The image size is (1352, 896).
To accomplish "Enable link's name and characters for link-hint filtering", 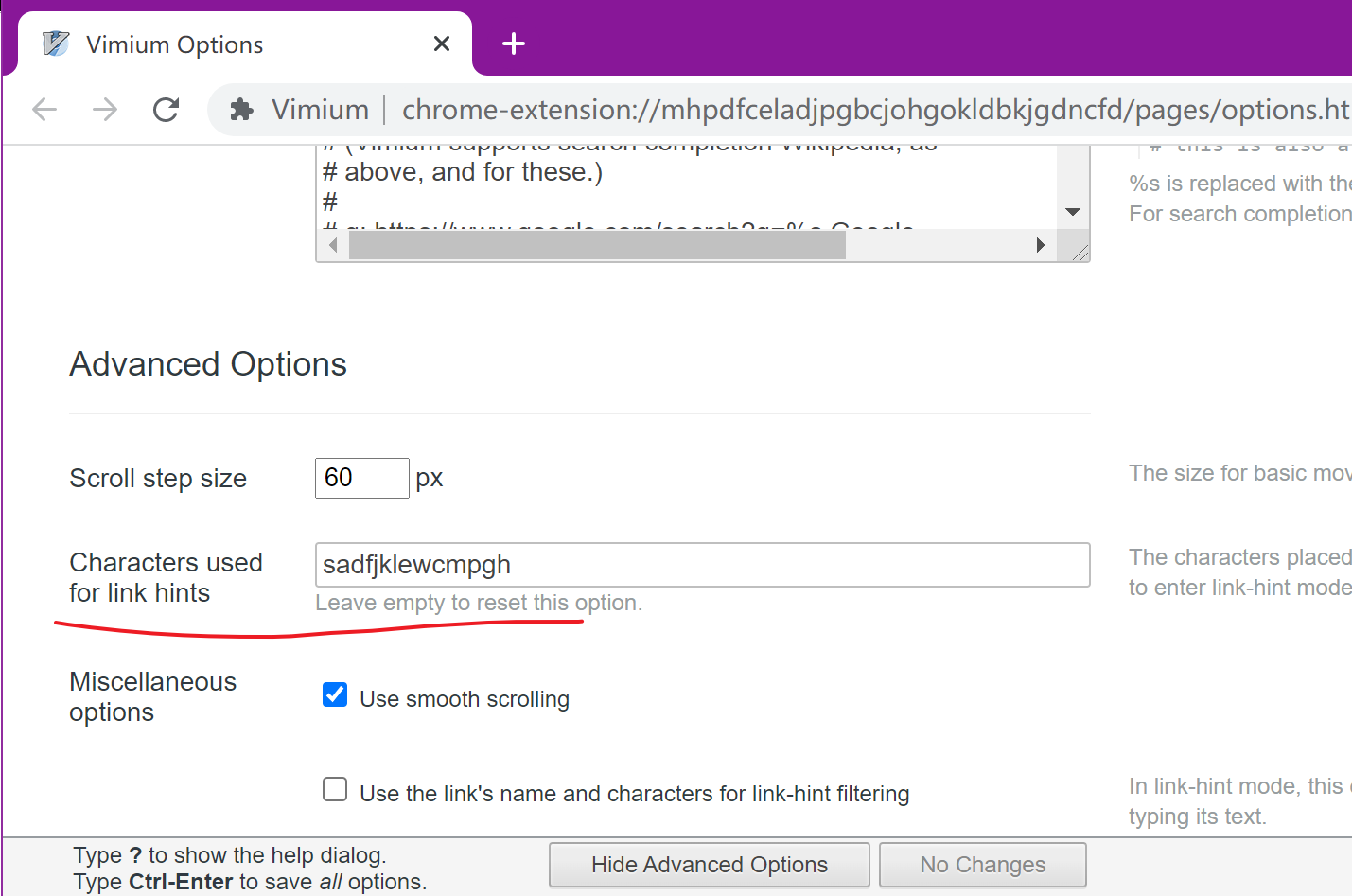I will point(334,788).
